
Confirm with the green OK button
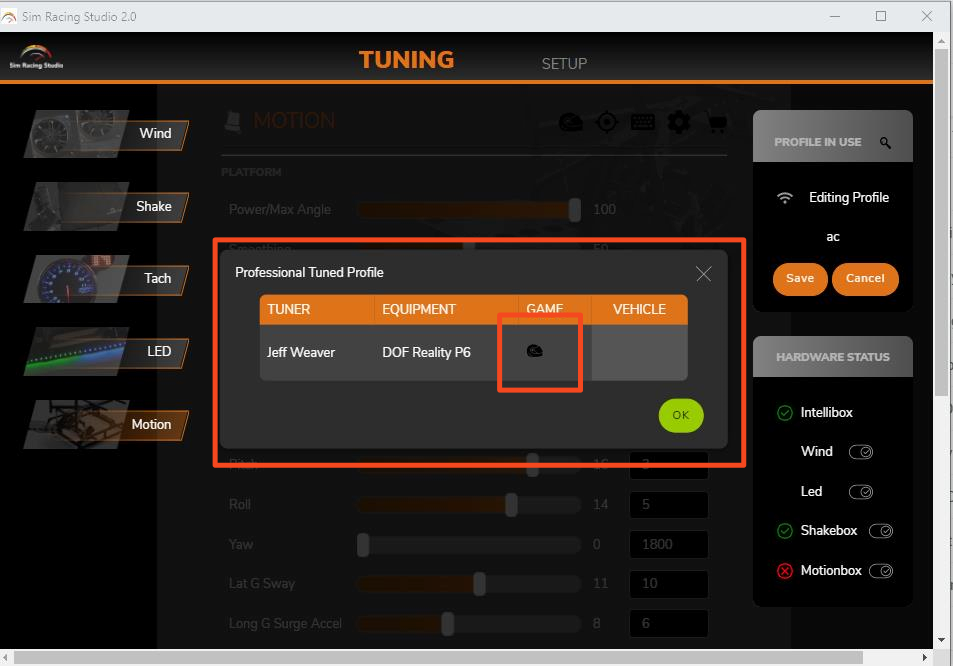pos(681,416)
